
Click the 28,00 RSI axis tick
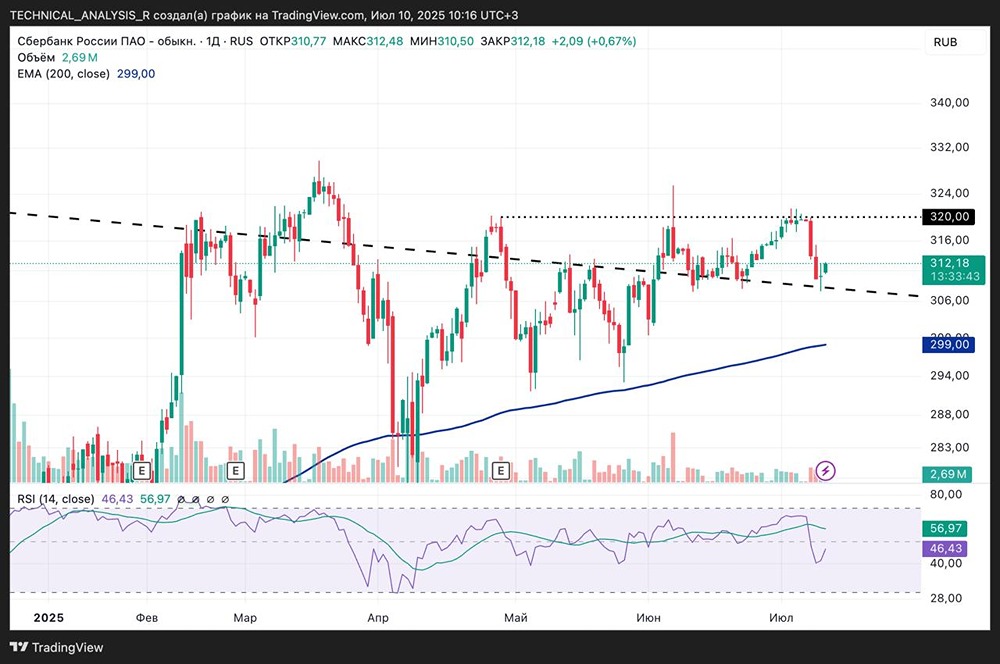(x=946, y=598)
